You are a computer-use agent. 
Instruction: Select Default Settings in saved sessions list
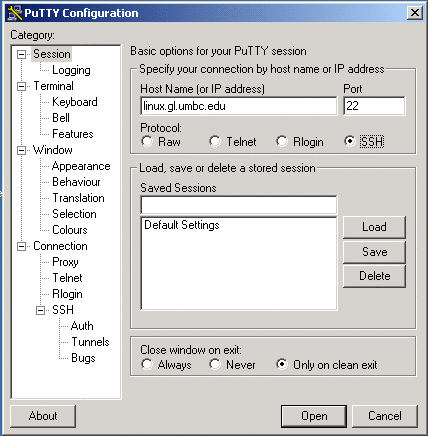coord(182,225)
